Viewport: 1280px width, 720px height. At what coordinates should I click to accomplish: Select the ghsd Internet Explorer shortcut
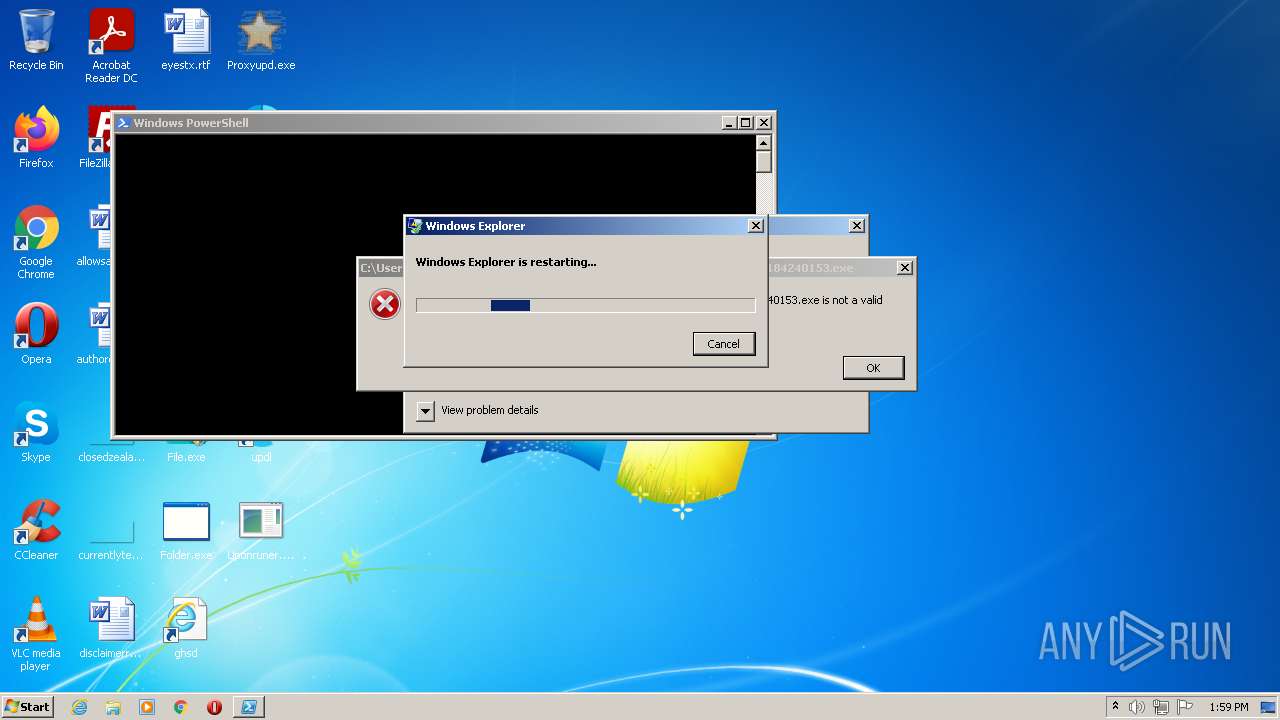pos(186,628)
